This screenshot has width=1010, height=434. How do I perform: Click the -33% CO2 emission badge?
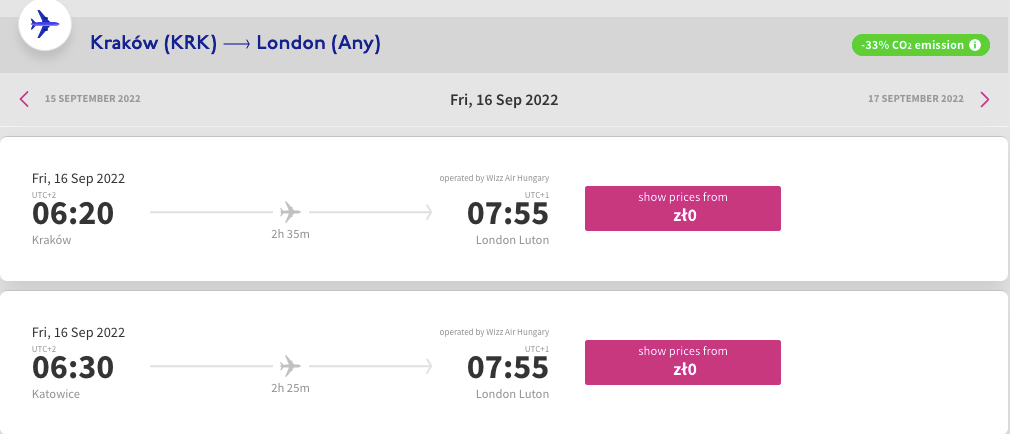tap(920, 45)
